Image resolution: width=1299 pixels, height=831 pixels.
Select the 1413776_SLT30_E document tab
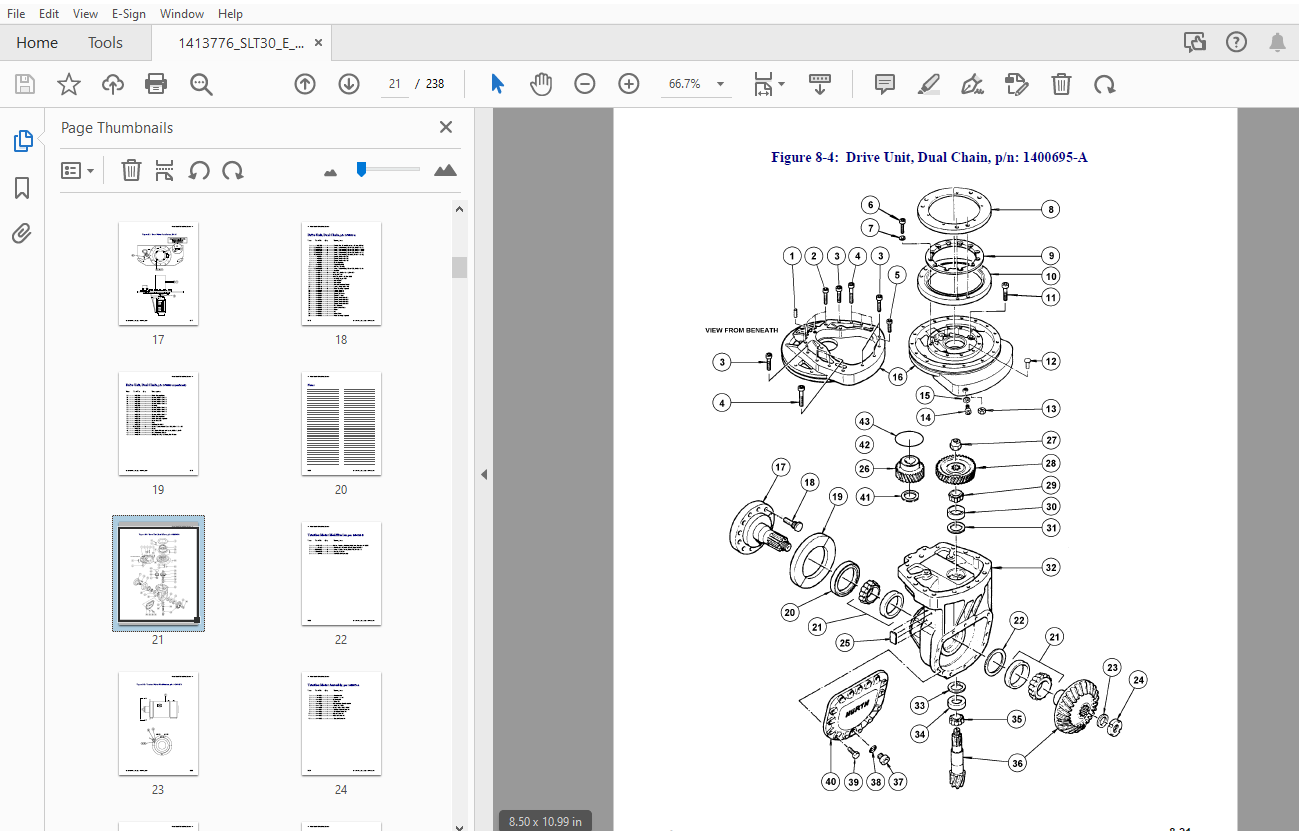240,43
